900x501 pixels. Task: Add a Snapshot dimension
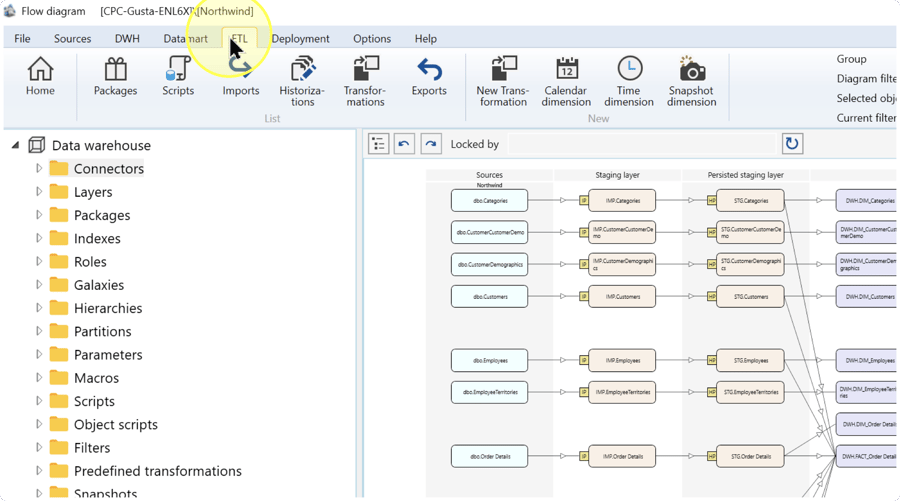[x=692, y=81]
